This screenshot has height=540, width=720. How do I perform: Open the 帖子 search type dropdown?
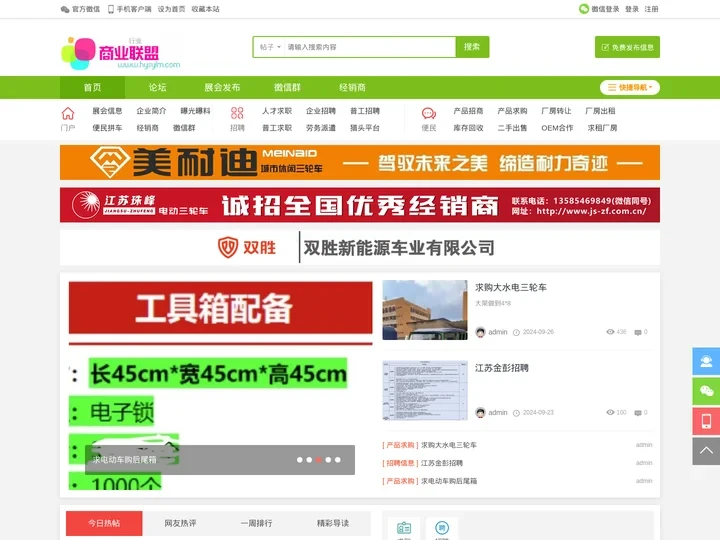pyautogui.click(x=270, y=47)
